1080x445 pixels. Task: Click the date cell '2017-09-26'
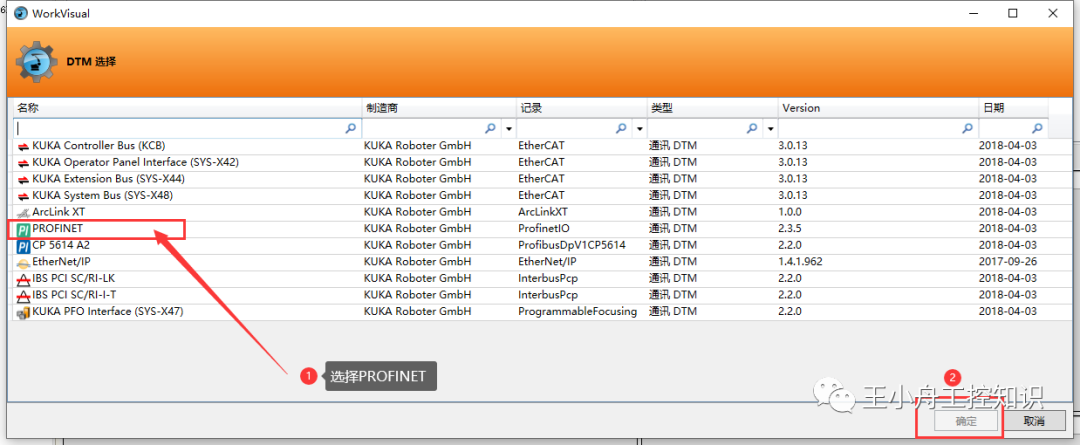1008,262
